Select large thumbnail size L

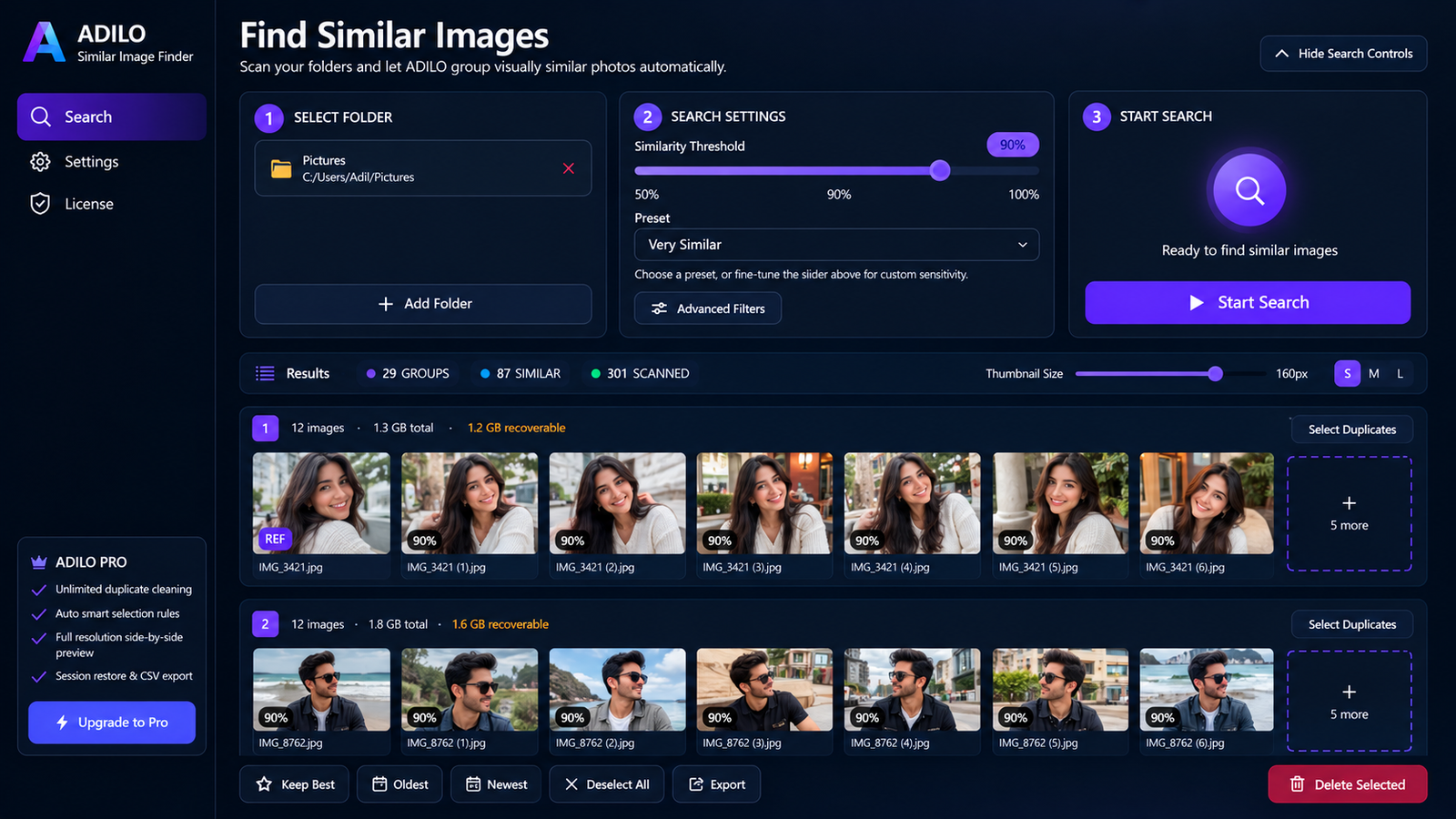click(1400, 373)
